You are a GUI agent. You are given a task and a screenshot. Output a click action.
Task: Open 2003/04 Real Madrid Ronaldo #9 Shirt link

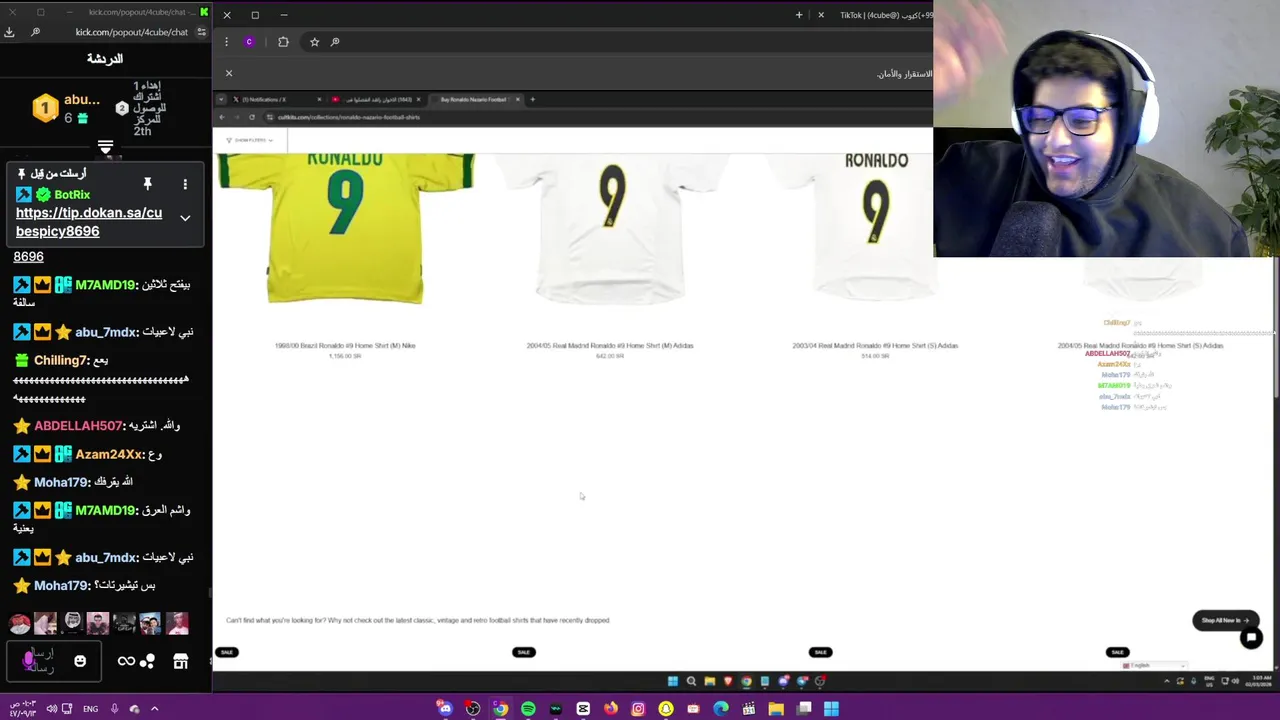coord(875,345)
